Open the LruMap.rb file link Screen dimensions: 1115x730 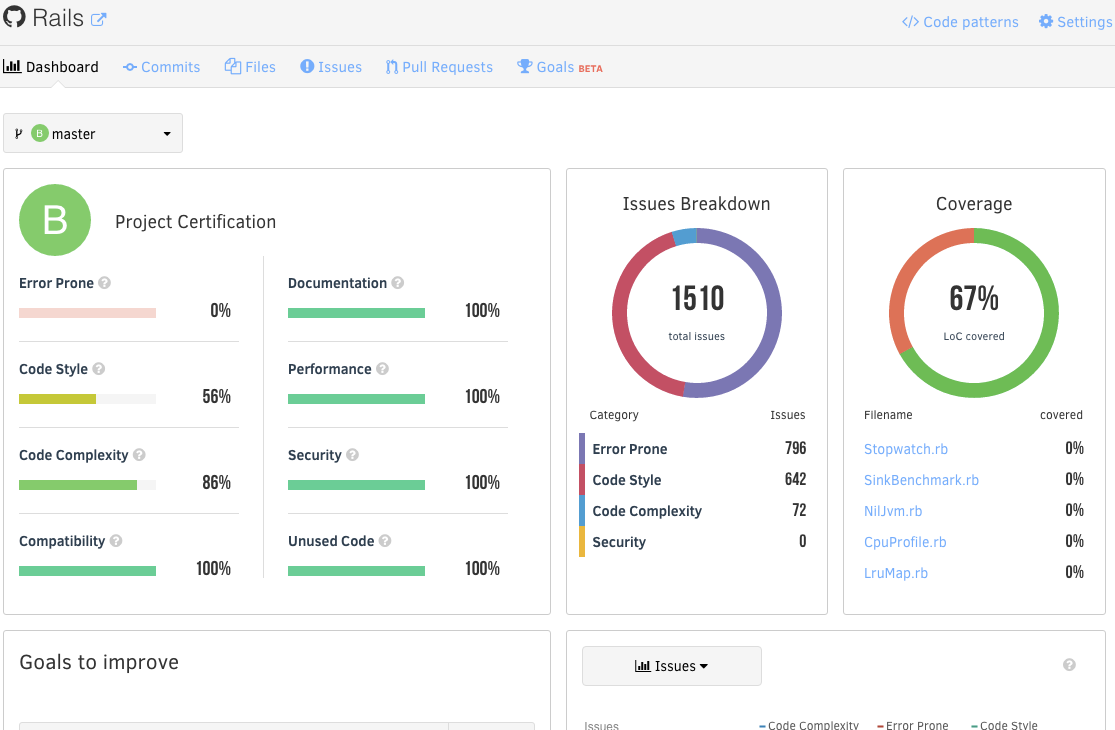click(x=896, y=573)
